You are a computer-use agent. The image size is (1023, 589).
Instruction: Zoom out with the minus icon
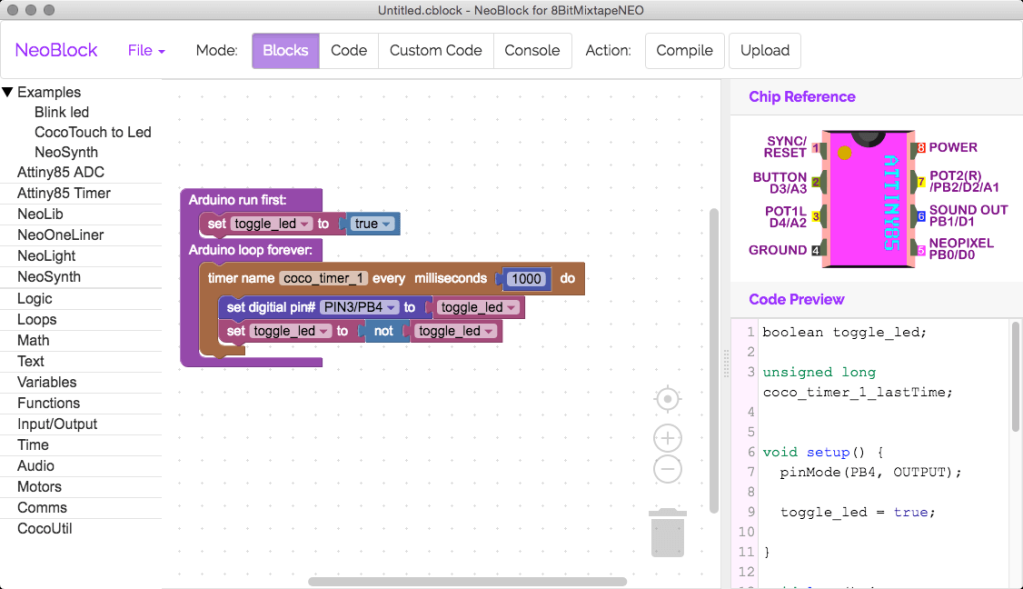click(667, 468)
